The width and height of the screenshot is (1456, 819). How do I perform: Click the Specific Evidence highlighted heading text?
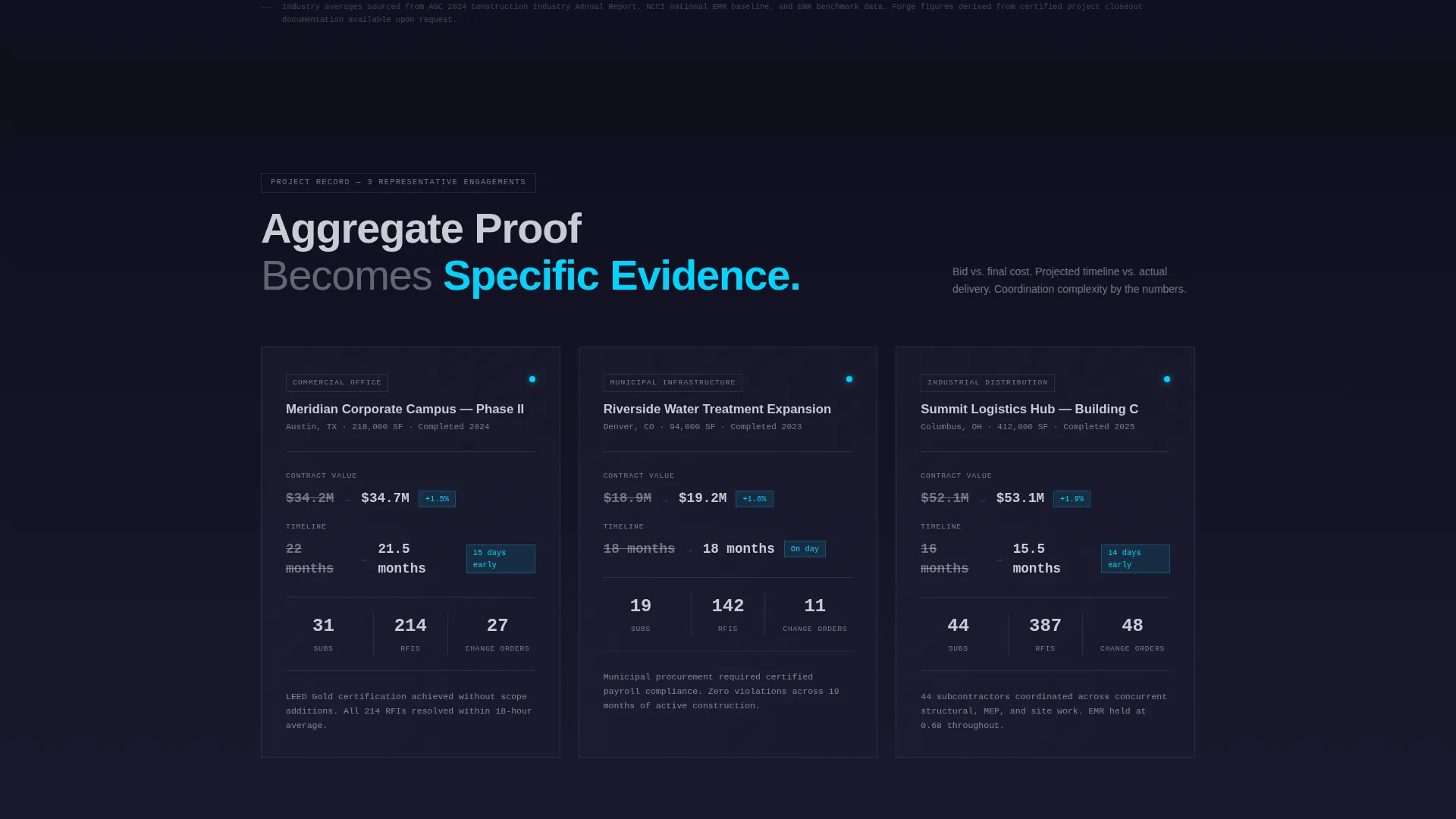pos(622,276)
